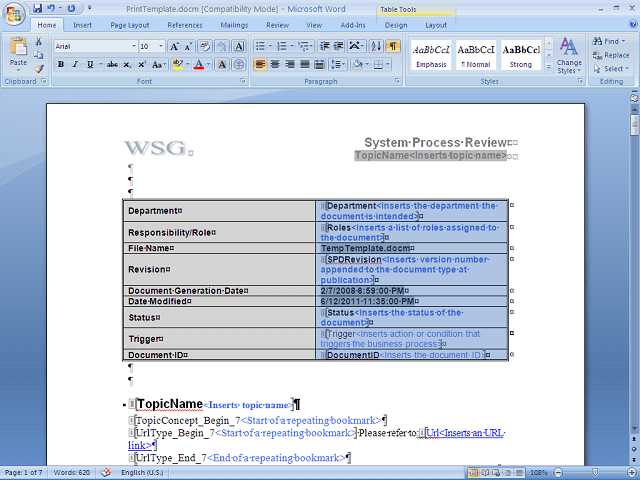Open the line spacing dropdown
The height and width of the screenshot is (480, 640).
click(x=337, y=64)
